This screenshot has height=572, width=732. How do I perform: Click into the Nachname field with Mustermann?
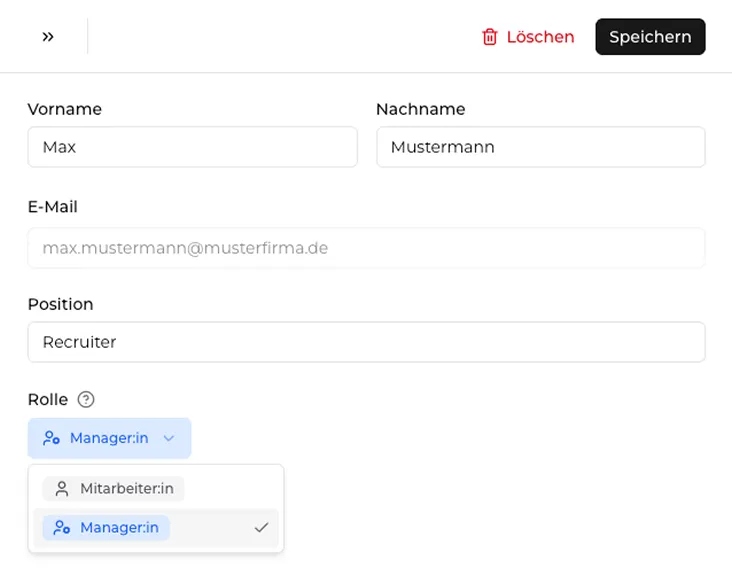540,147
